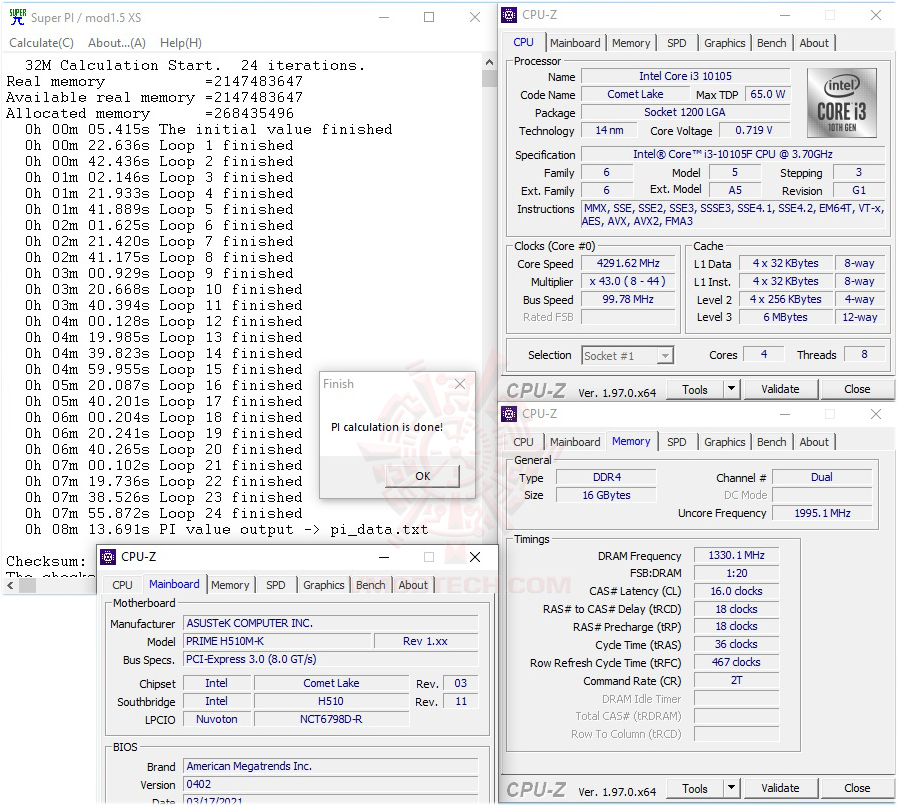898x806 pixels.
Task: Click Super PI scrollbar up arrow
Action: [x=489, y=62]
